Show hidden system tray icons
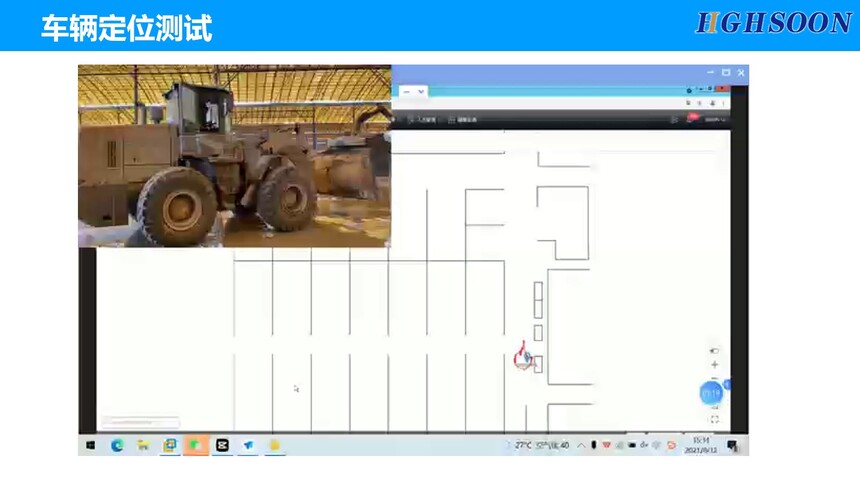 (582, 445)
